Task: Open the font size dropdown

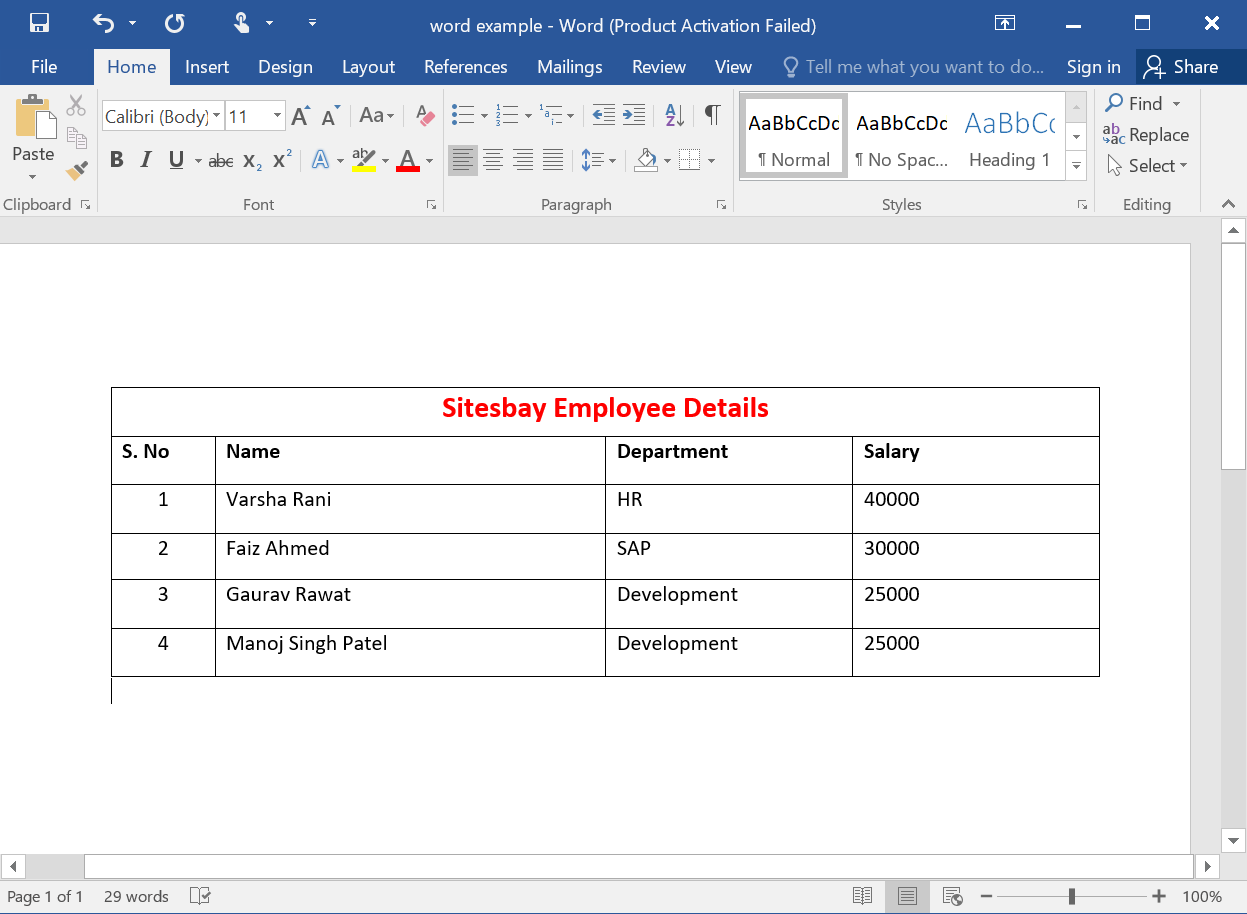Action: point(278,116)
